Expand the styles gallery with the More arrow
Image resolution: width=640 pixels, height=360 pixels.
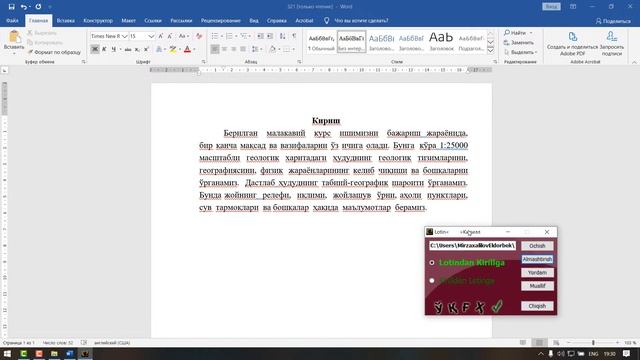point(491,50)
